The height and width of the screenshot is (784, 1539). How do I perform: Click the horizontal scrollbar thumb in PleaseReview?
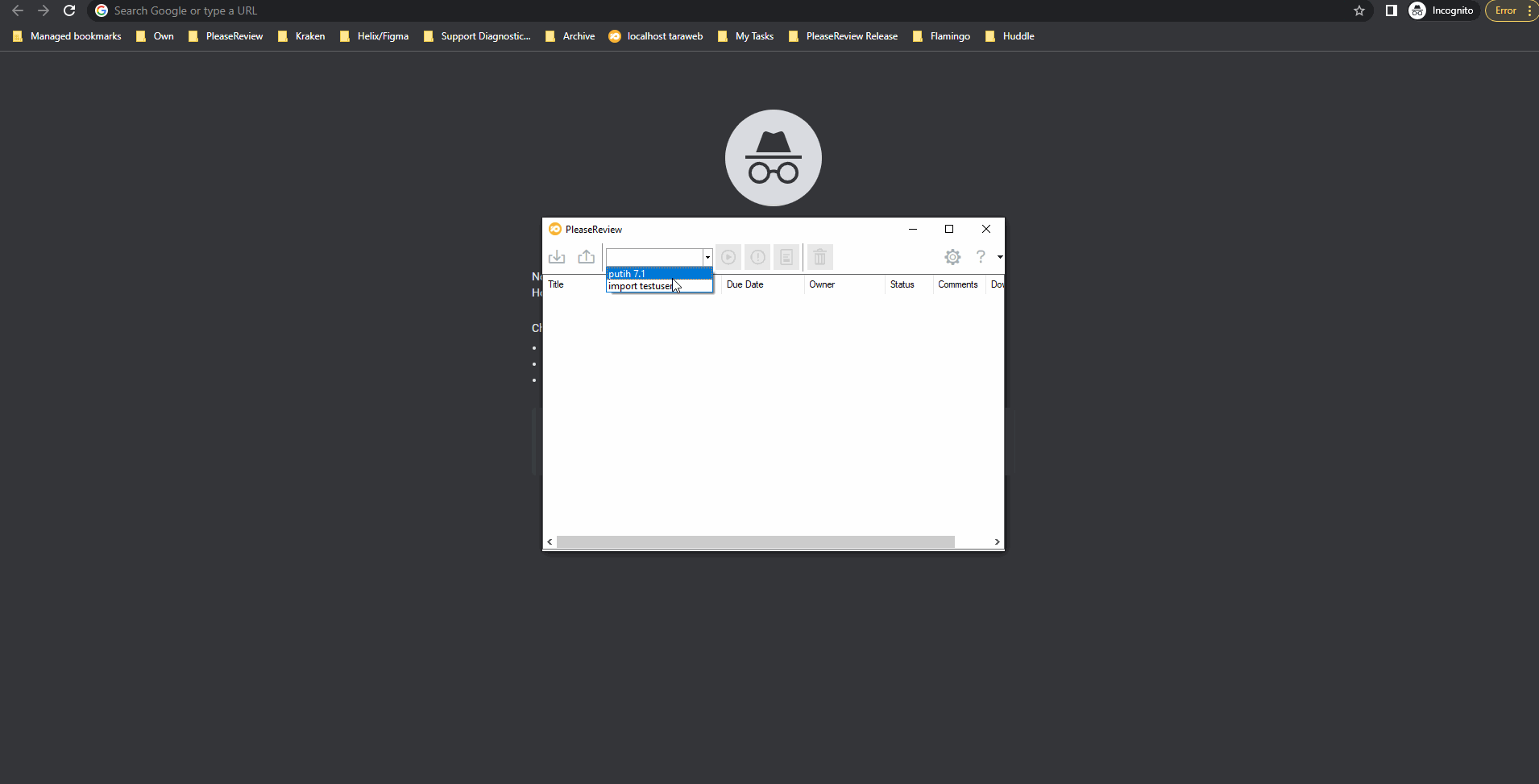[x=755, y=542]
